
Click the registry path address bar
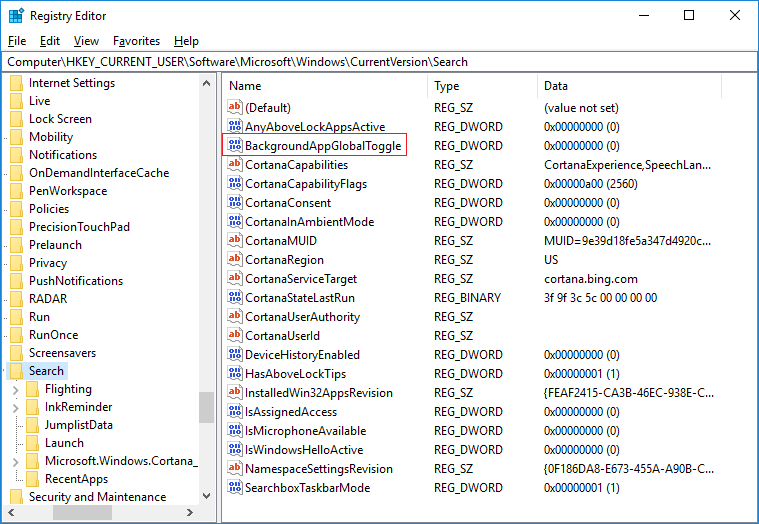[380, 62]
